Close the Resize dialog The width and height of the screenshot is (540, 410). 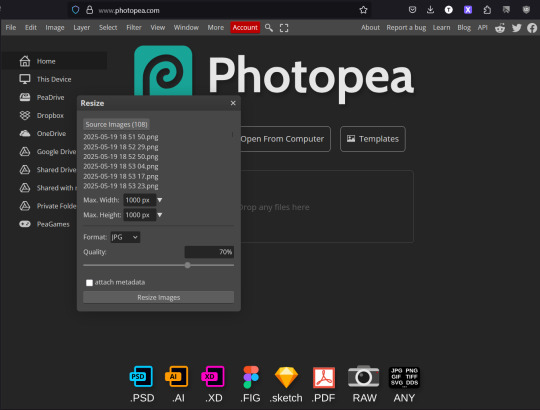pyautogui.click(x=233, y=103)
